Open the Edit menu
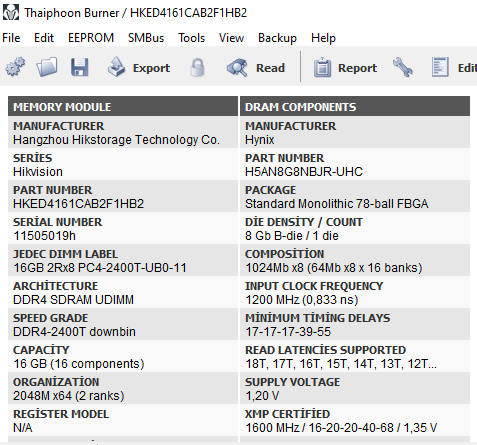Image resolution: width=477 pixels, height=445 pixels. tap(44, 38)
